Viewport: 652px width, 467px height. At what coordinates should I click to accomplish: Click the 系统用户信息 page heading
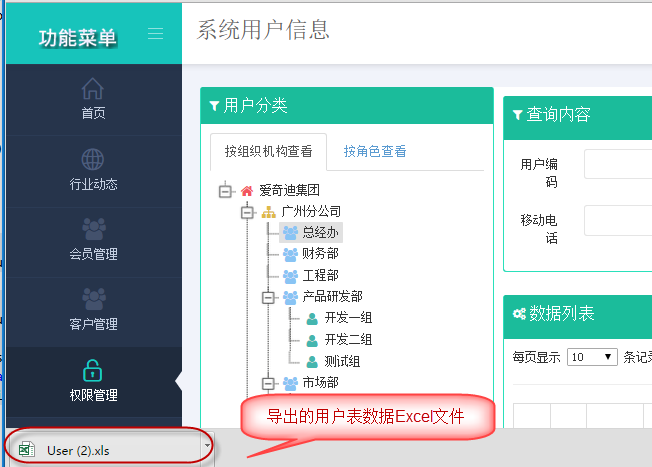263,30
